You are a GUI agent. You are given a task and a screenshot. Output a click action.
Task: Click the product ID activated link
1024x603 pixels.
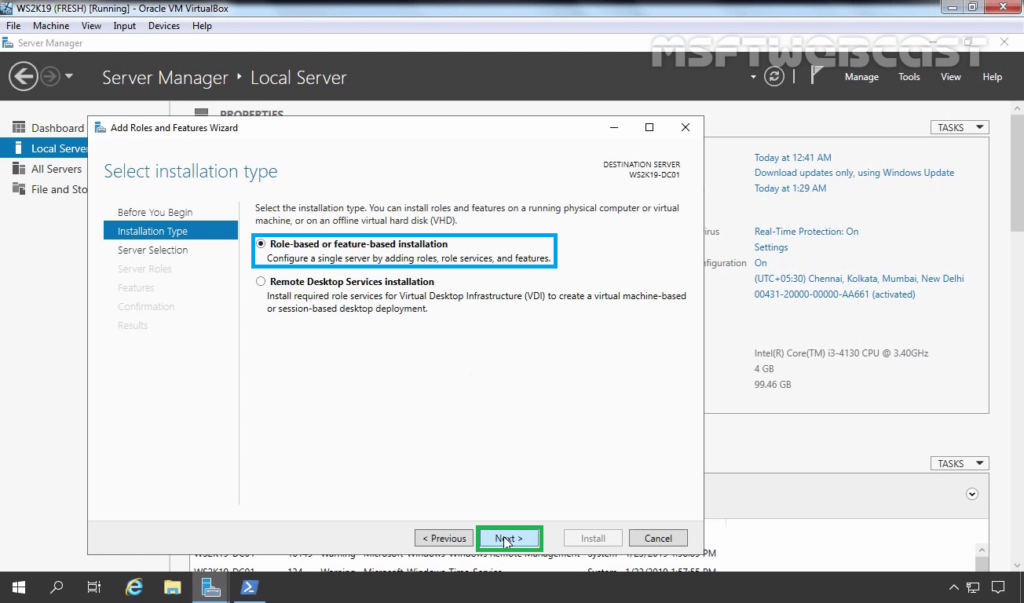click(835, 294)
